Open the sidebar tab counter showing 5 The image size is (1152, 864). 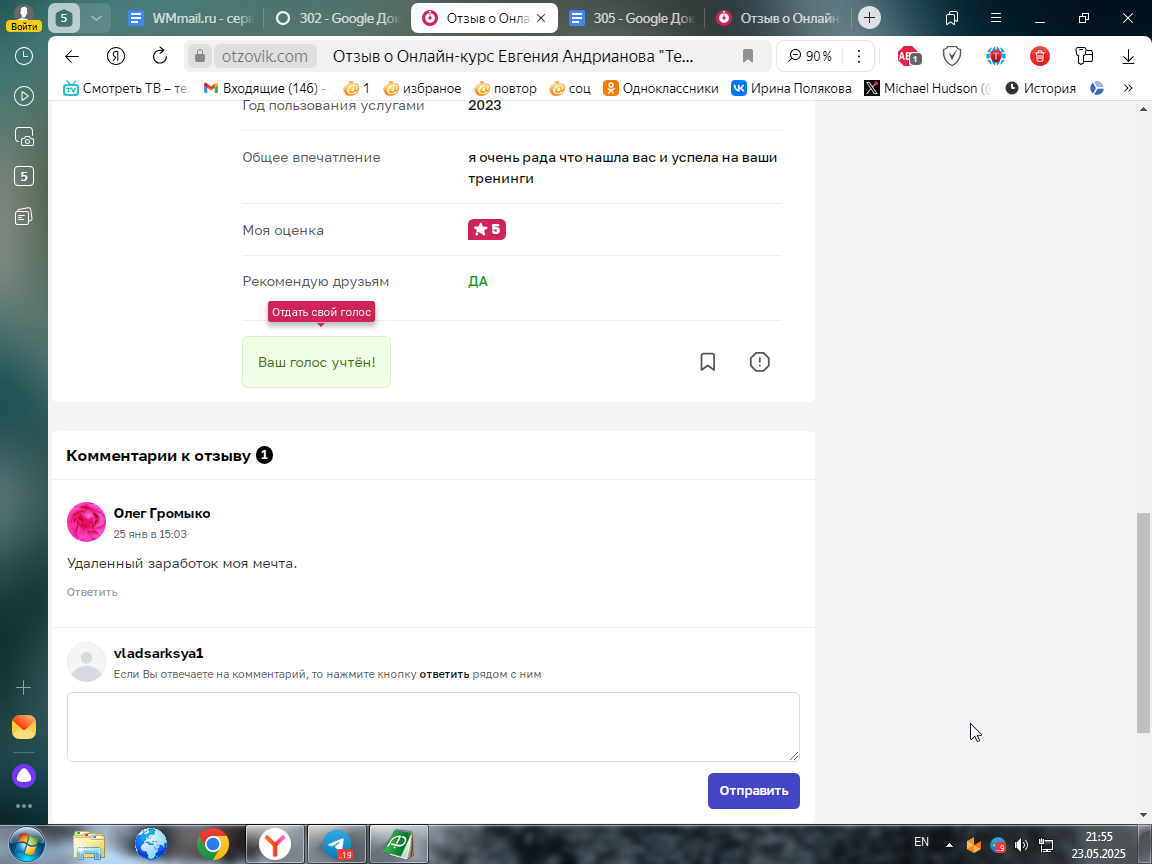pyautogui.click(x=24, y=176)
